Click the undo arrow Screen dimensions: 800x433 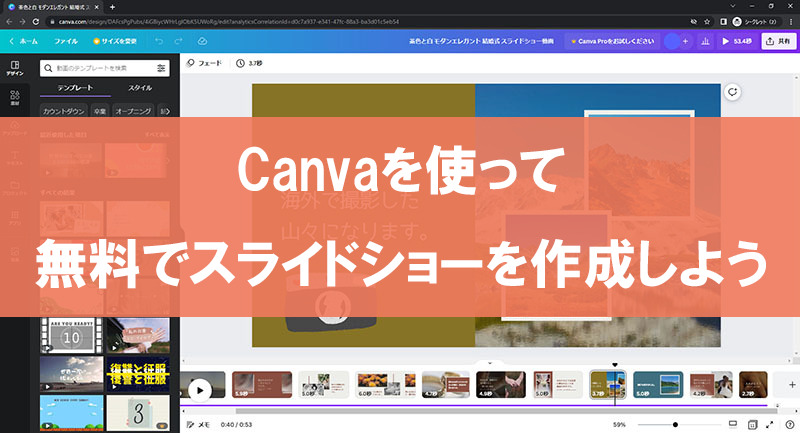point(159,41)
